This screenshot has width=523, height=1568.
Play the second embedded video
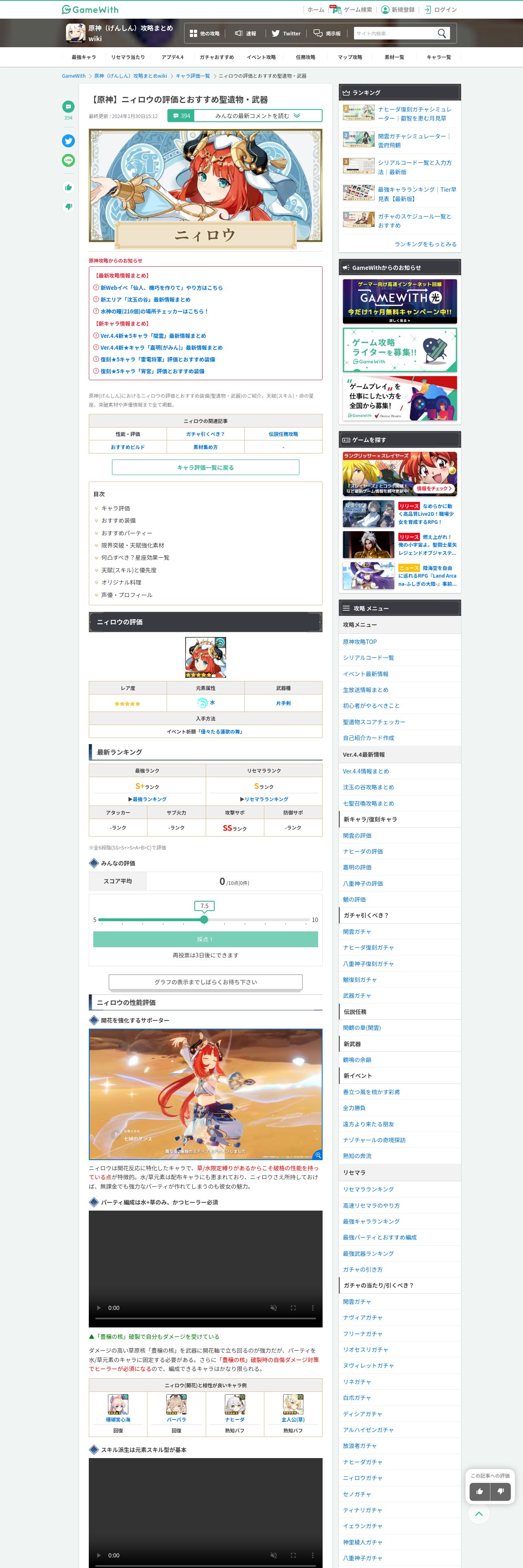pyautogui.click(x=99, y=1555)
